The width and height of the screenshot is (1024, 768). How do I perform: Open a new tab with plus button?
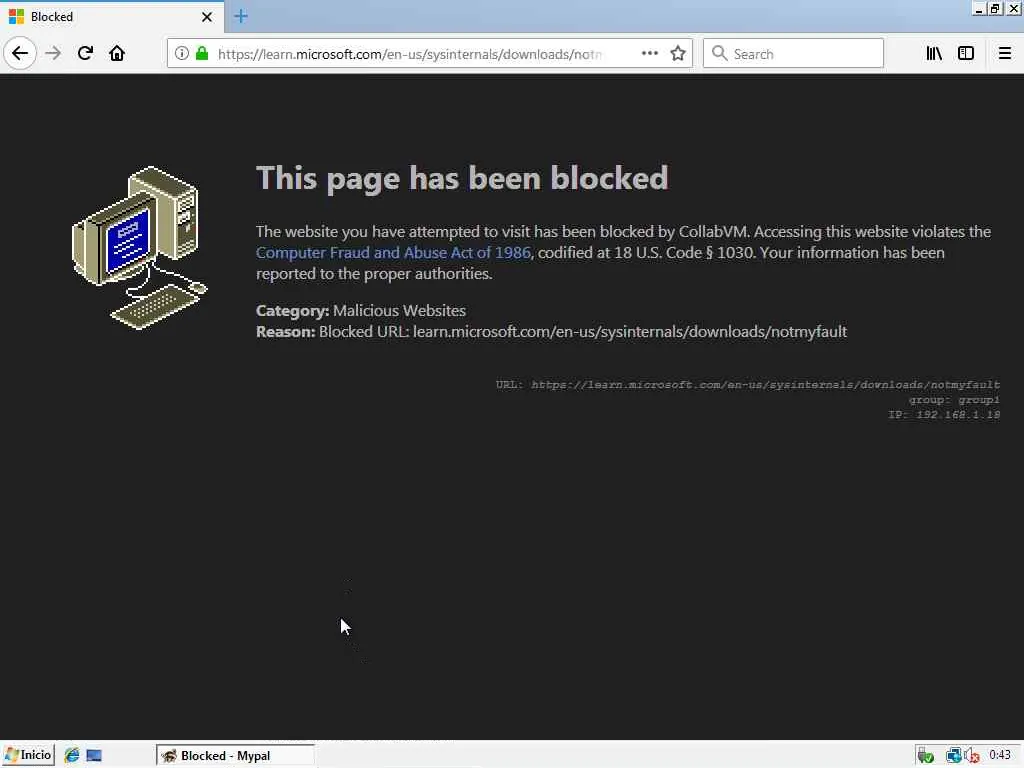pos(241,16)
